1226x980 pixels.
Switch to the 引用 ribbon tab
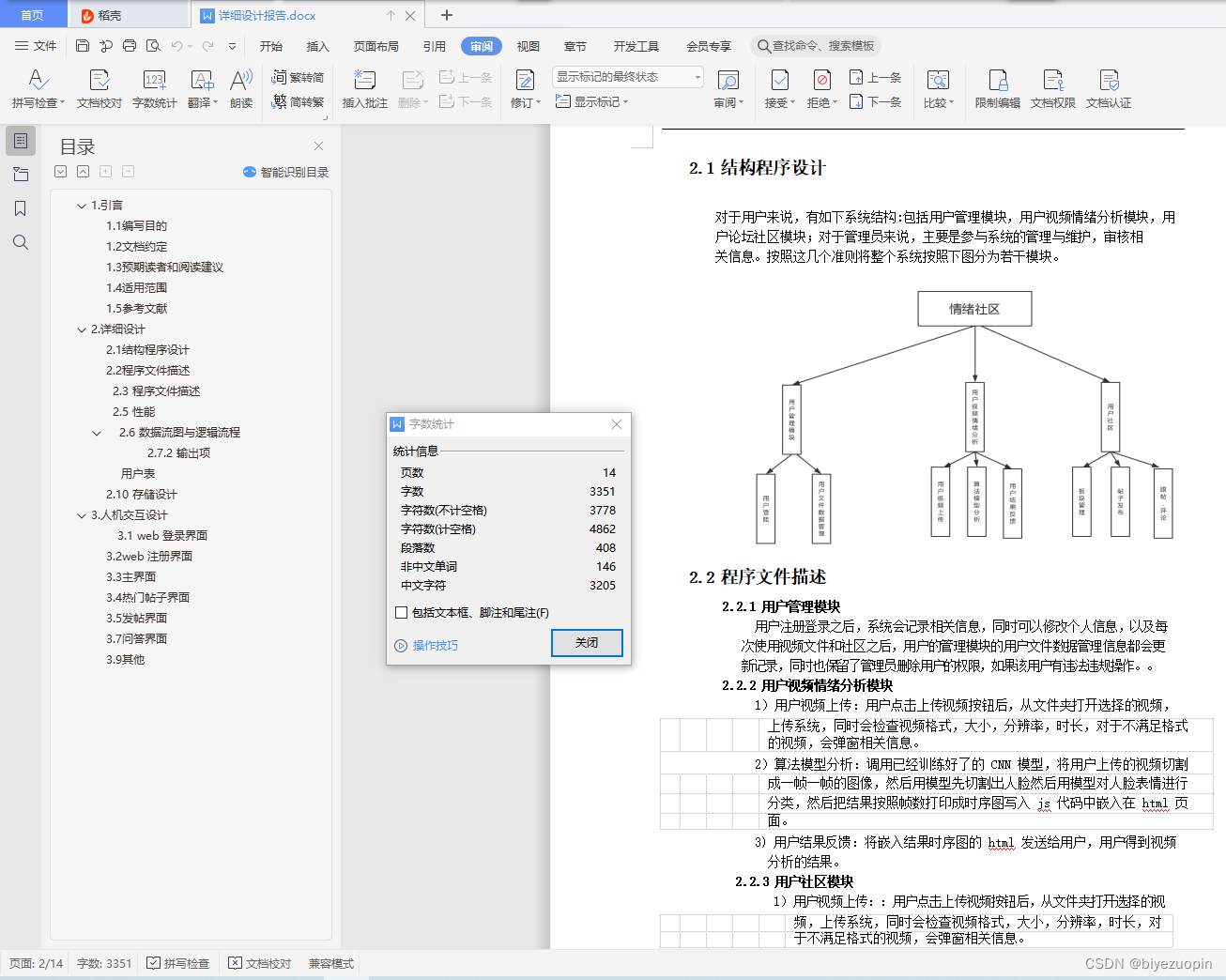435,46
